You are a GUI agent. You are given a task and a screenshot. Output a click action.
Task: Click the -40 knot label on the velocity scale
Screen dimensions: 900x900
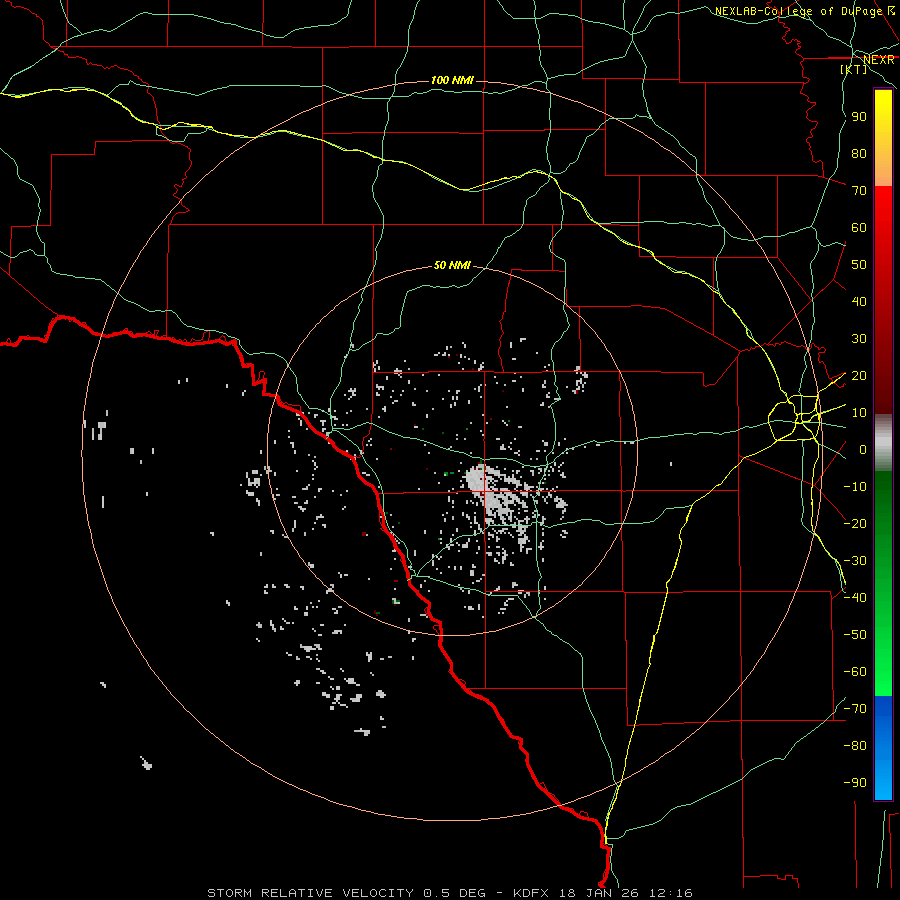855,598
